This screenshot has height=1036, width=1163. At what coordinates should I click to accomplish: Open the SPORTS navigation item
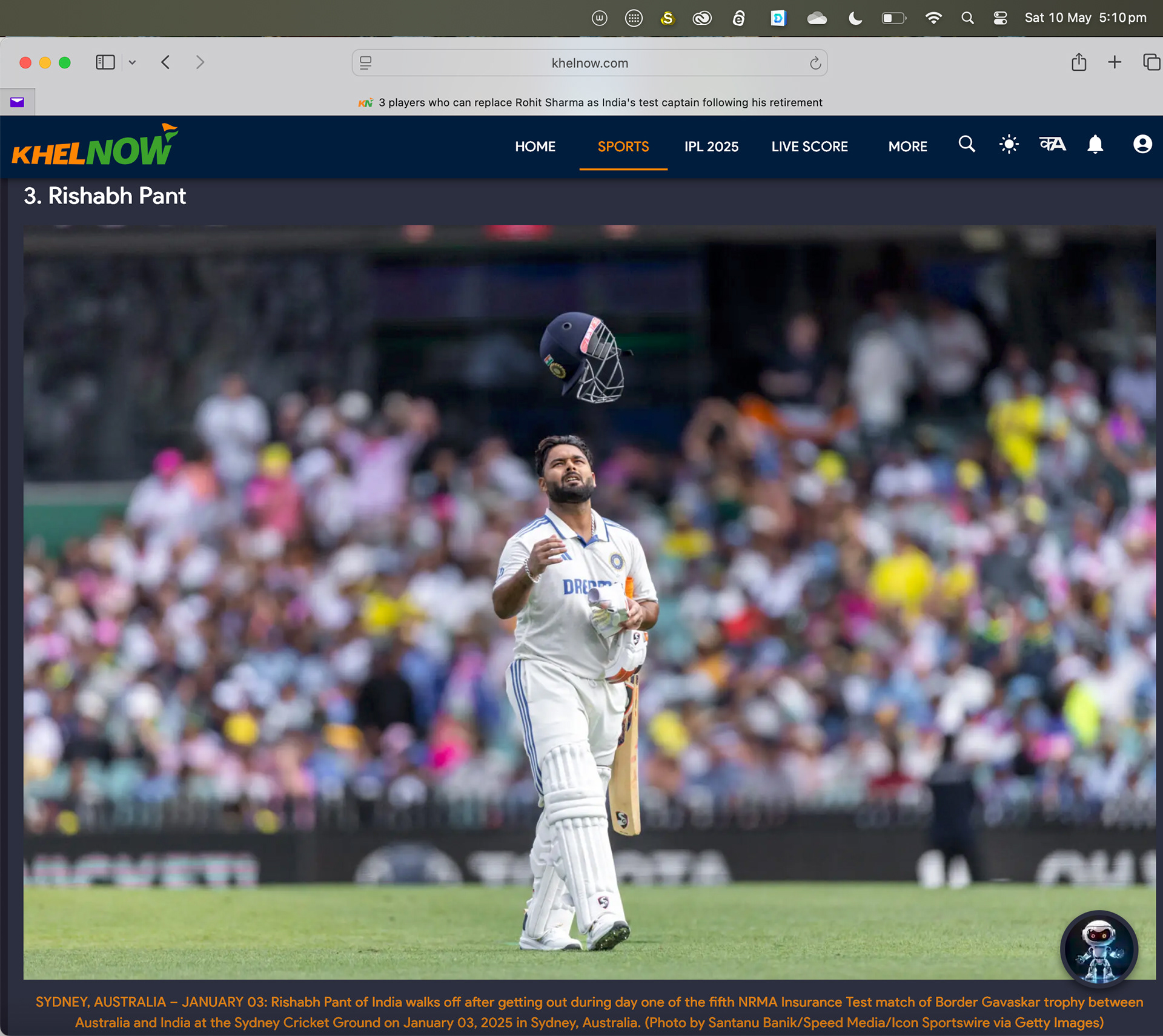623,147
